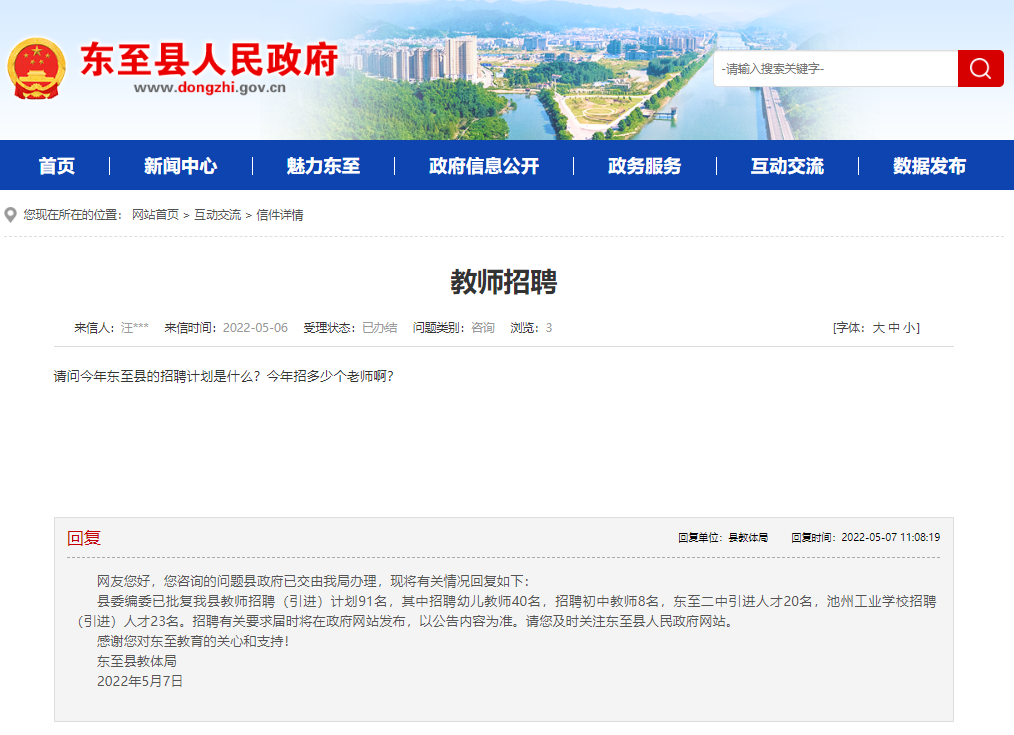The image size is (1014, 735).
Task: Open the 首页 navigation tab
Action: pos(57,166)
